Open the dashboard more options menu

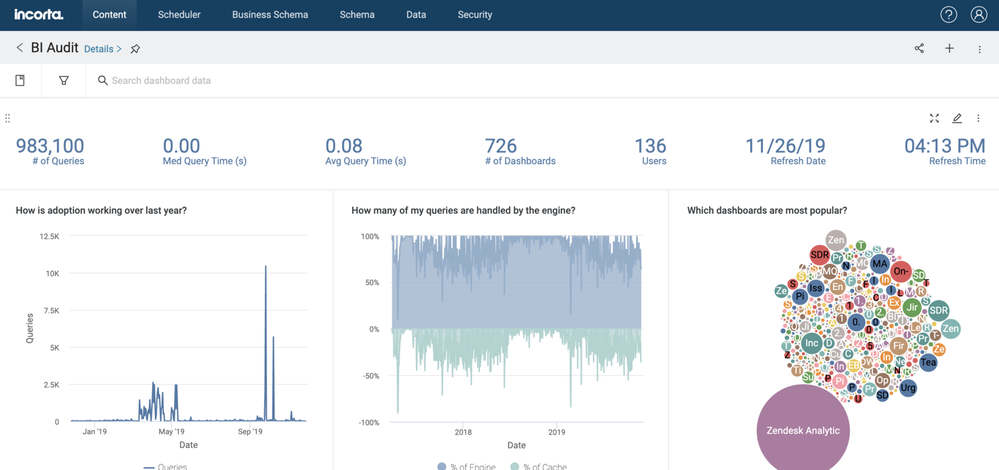(x=979, y=49)
